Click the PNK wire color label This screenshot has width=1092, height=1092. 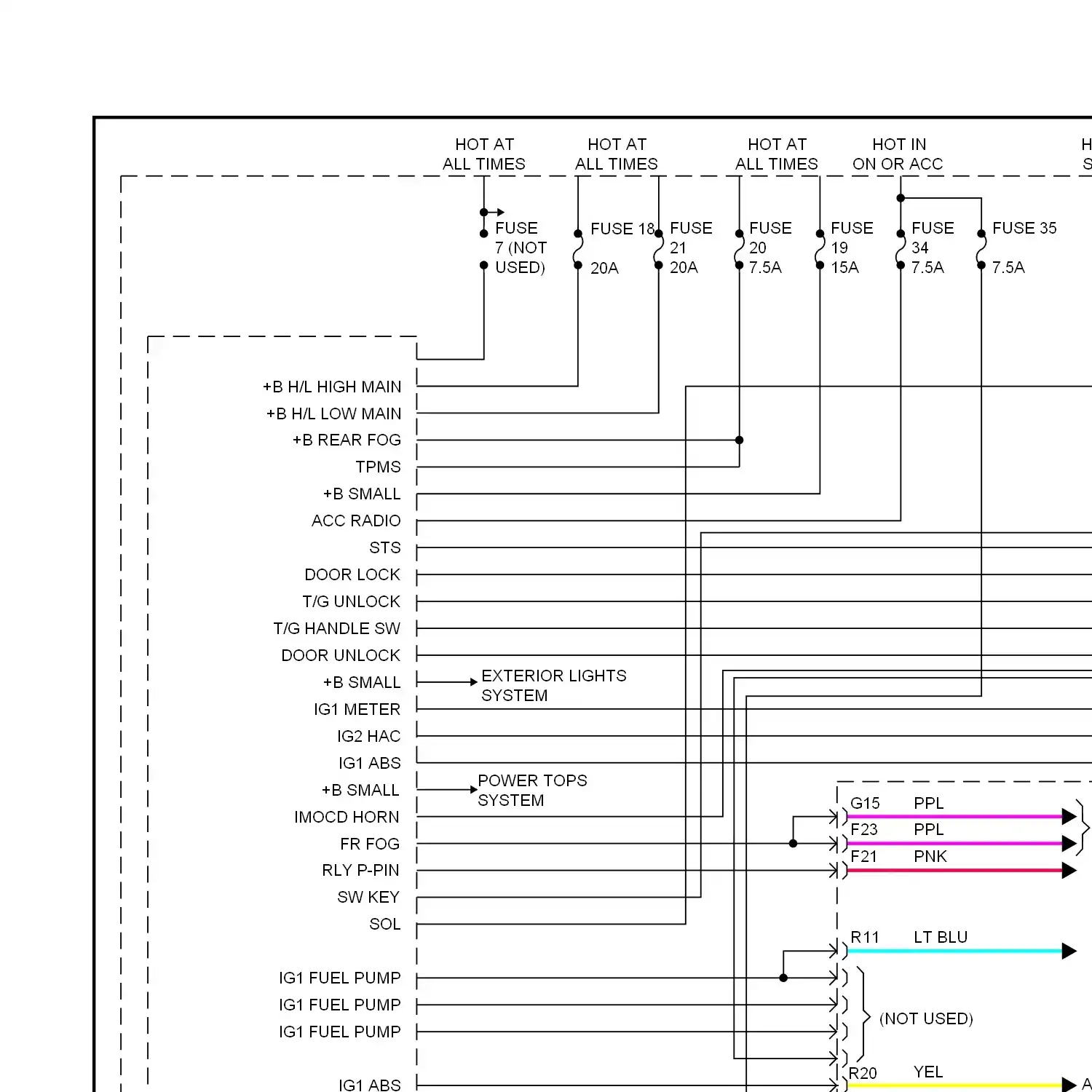pos(930,856)
